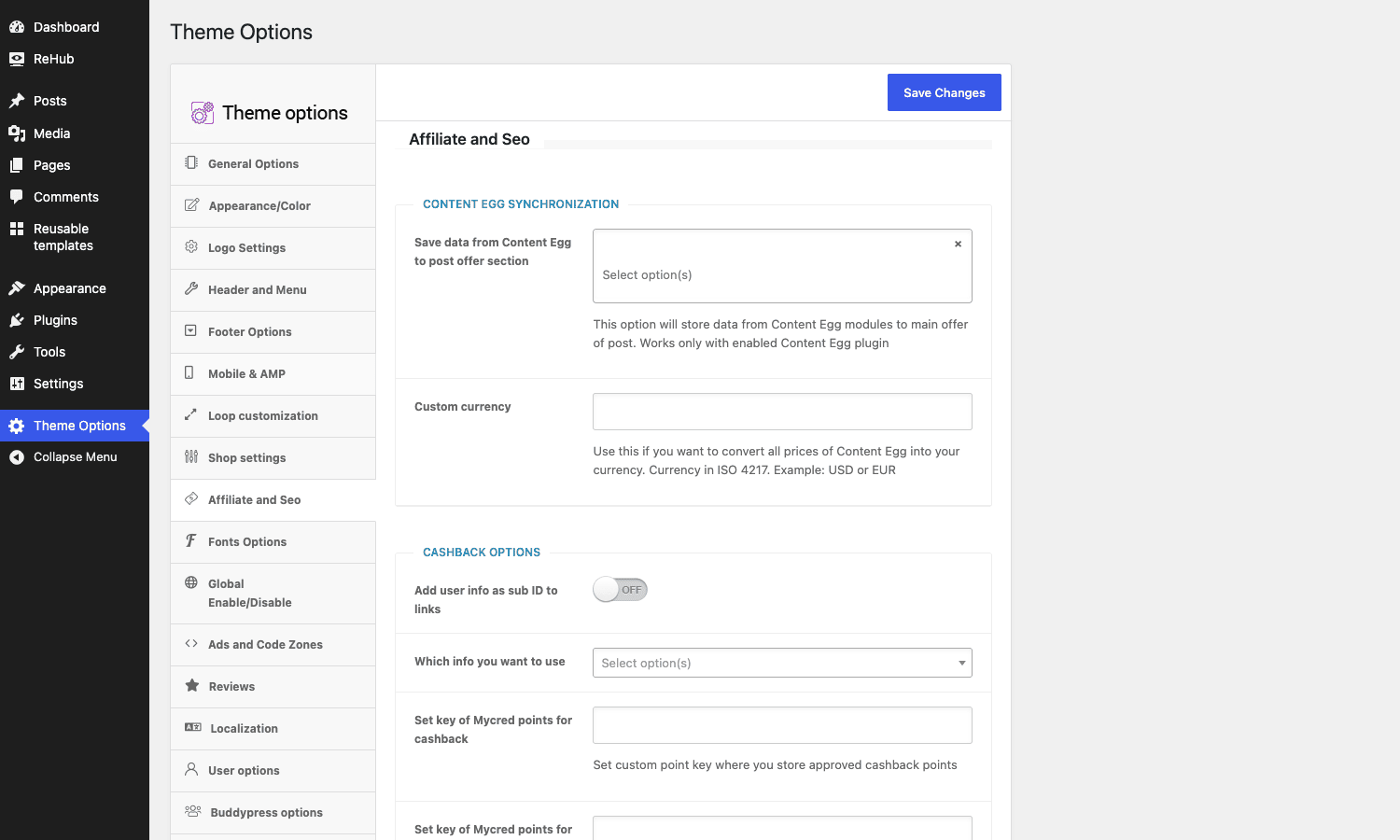Click the Reviews star icon
This screenshot has height=840, width=1400.
coord(192,685)
